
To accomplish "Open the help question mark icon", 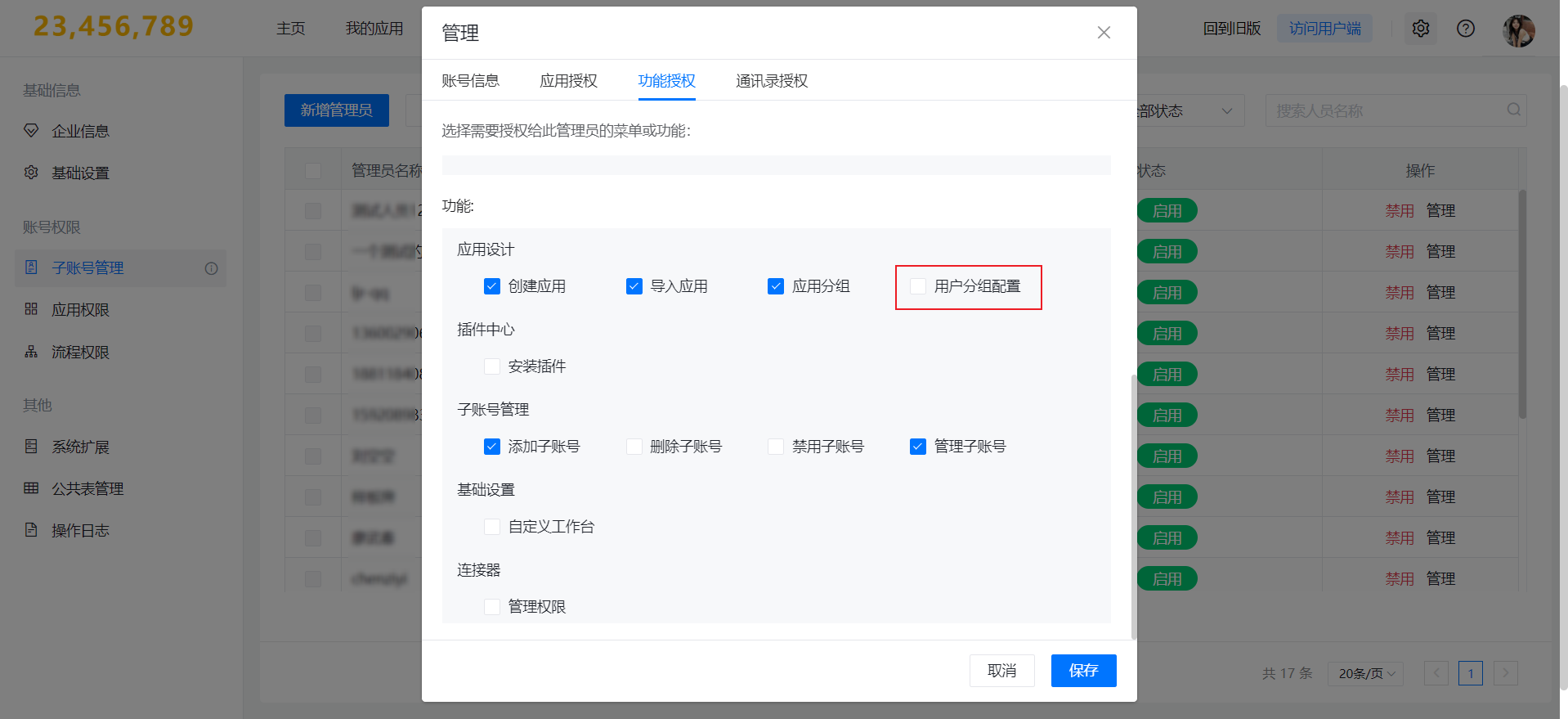I will 1466,29.
